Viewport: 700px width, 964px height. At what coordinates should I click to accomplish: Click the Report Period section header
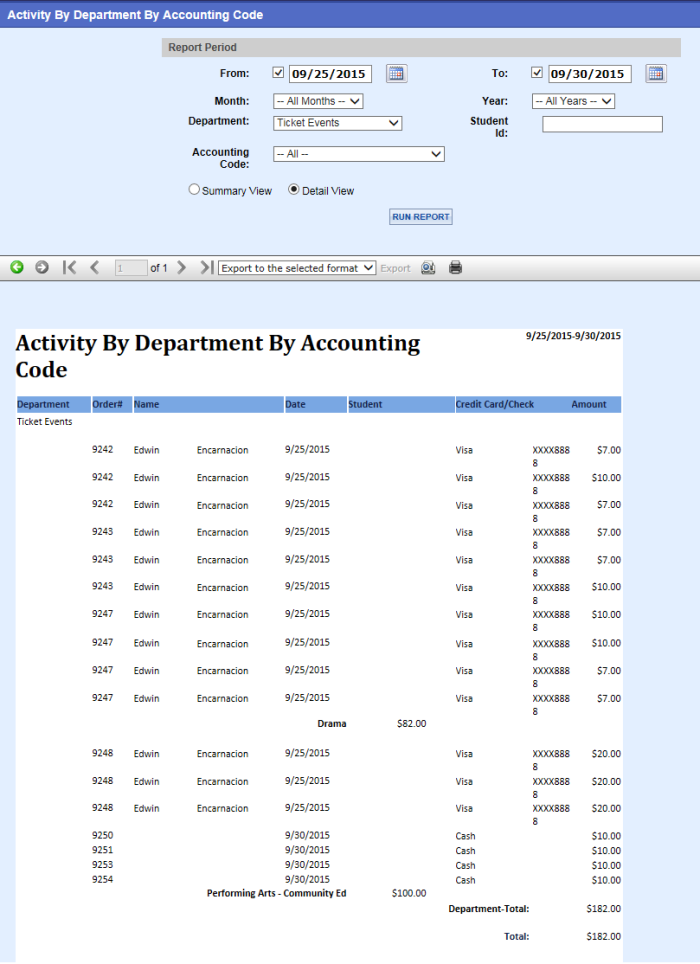click(x=421, y=47)
